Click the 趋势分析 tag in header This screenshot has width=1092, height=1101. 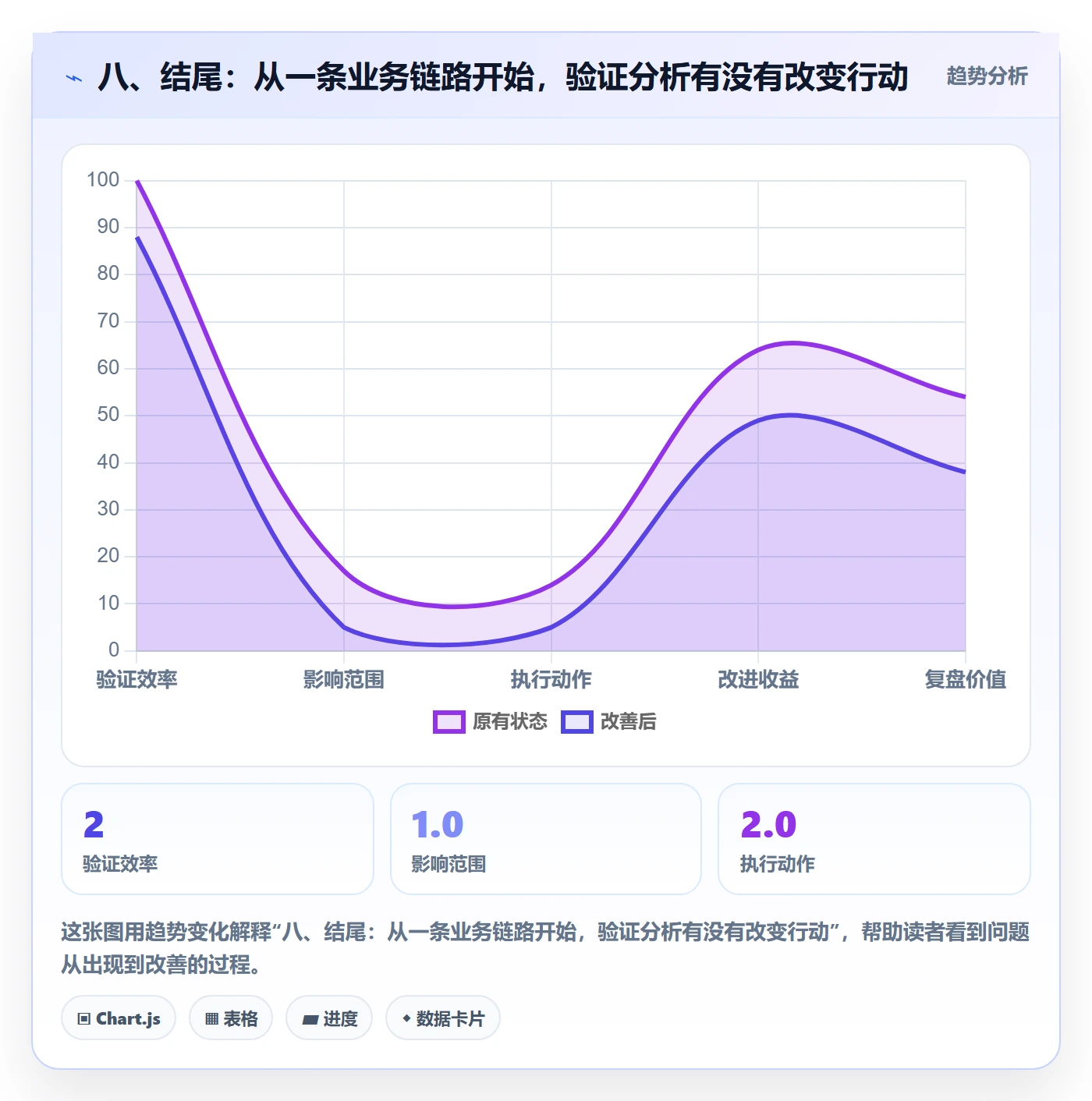click(987, 76)
